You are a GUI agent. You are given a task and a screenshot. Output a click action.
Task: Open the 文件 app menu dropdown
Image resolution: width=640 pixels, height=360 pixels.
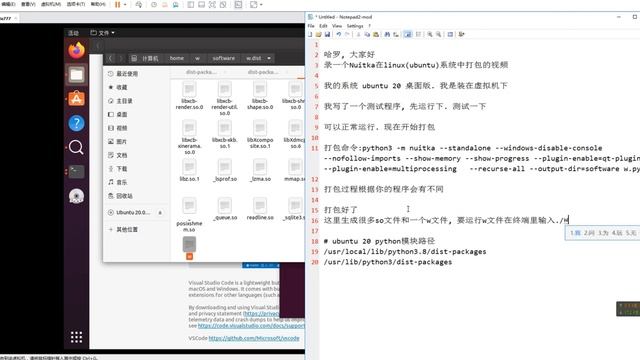[102, 33]
